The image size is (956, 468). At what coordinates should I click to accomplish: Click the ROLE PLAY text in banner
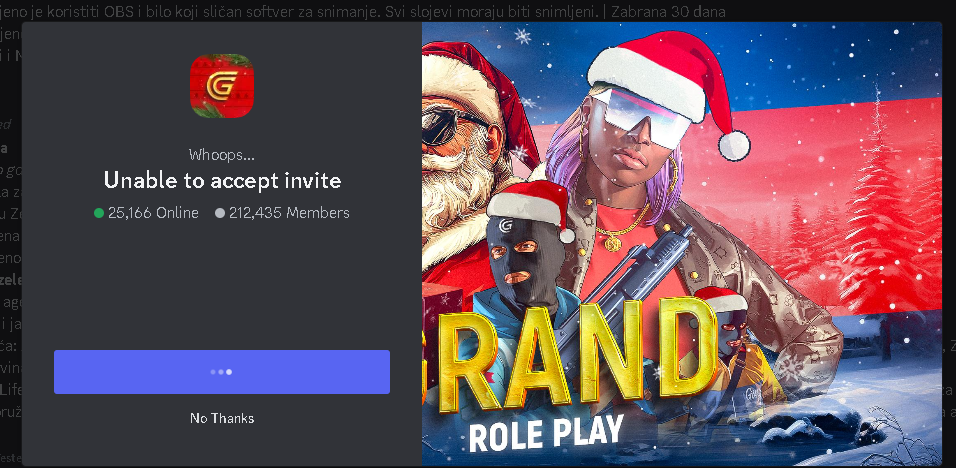coord(546,434)
